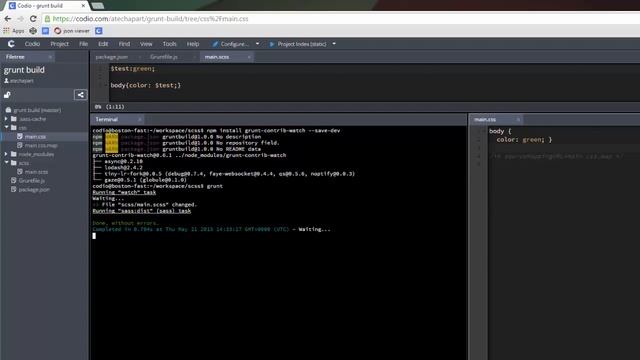
Task: Open the File menu
Action: click(x=83, y=44)
